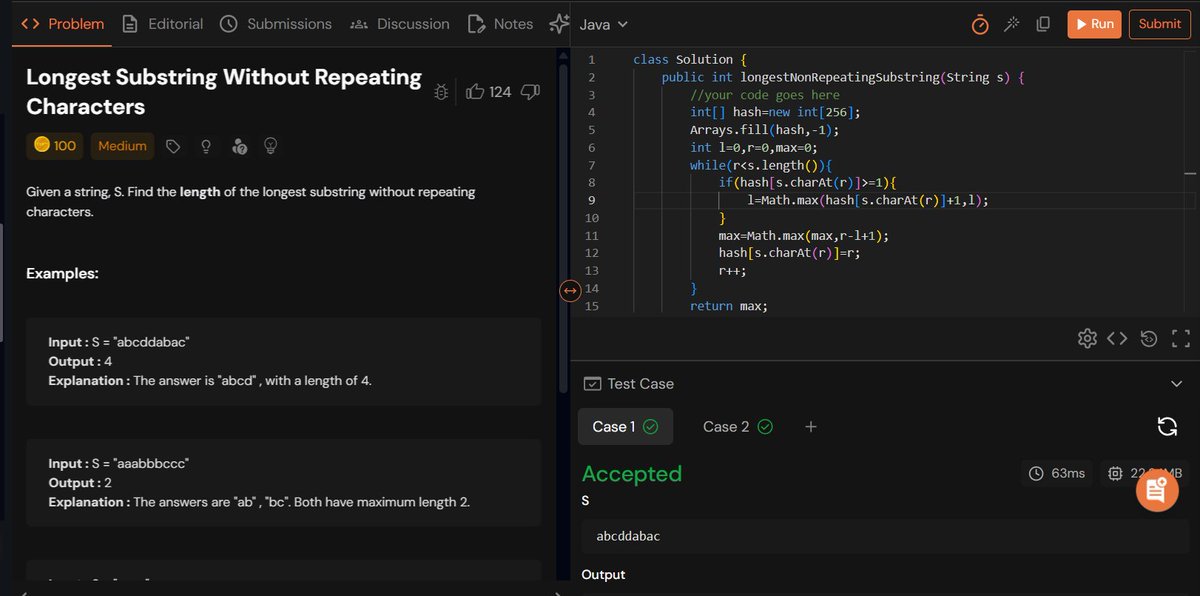Image resolution: width=1200 pixels, height=596 pixels.
Task: Submit the solution
Action: [1159, 25]
